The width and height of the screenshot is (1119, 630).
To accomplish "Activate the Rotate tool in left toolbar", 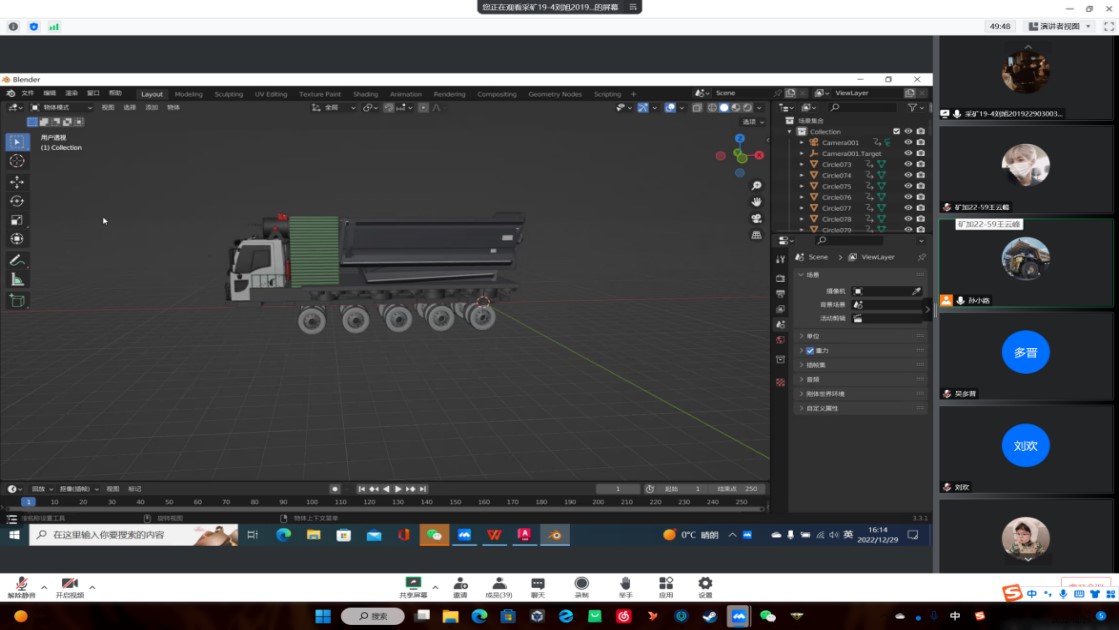I will (x=17, y=201).
